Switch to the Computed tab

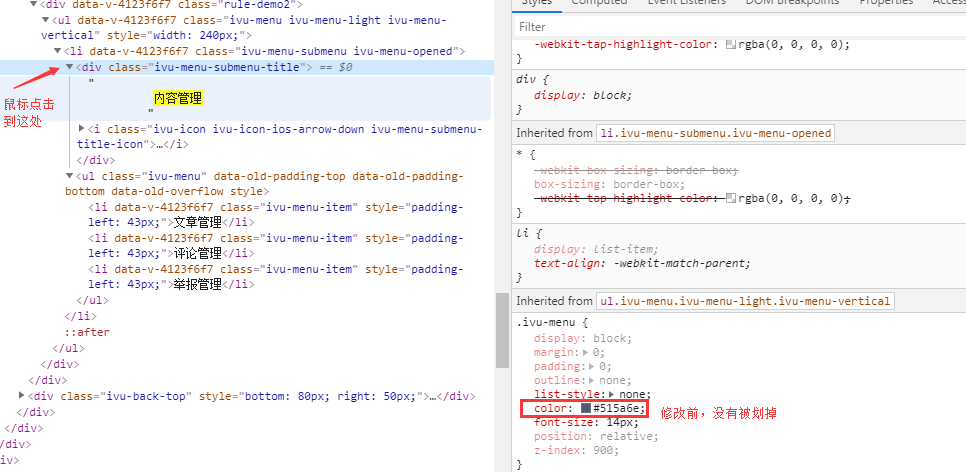point(599,2)
